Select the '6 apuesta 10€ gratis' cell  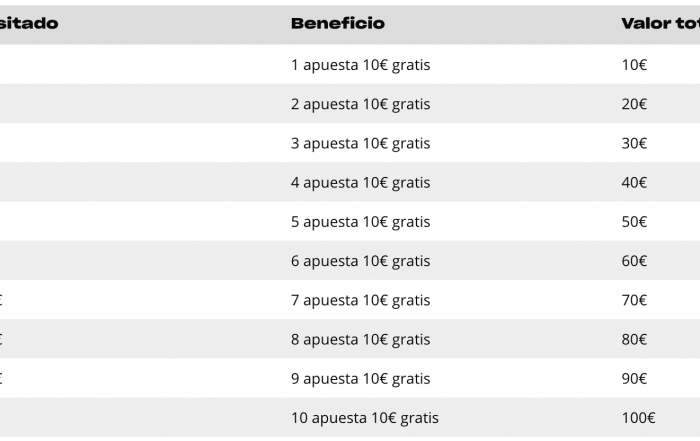coord(360,262)
